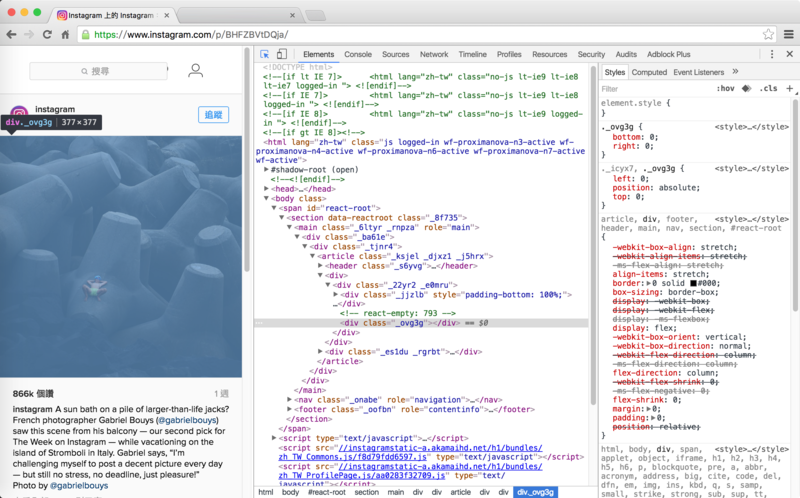Select the Event Listeners tab
800x498 pixels.
(x=698, y=72)
